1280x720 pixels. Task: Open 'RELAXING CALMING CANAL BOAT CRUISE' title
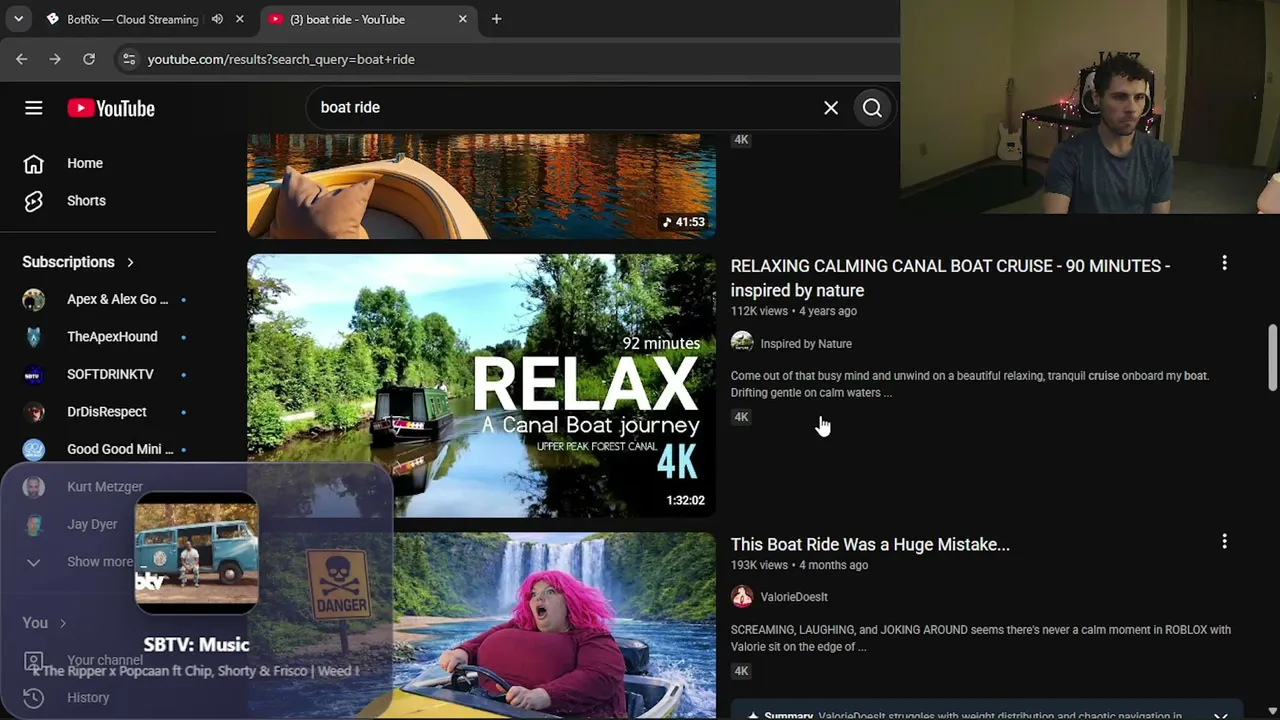tap(950, 278)
